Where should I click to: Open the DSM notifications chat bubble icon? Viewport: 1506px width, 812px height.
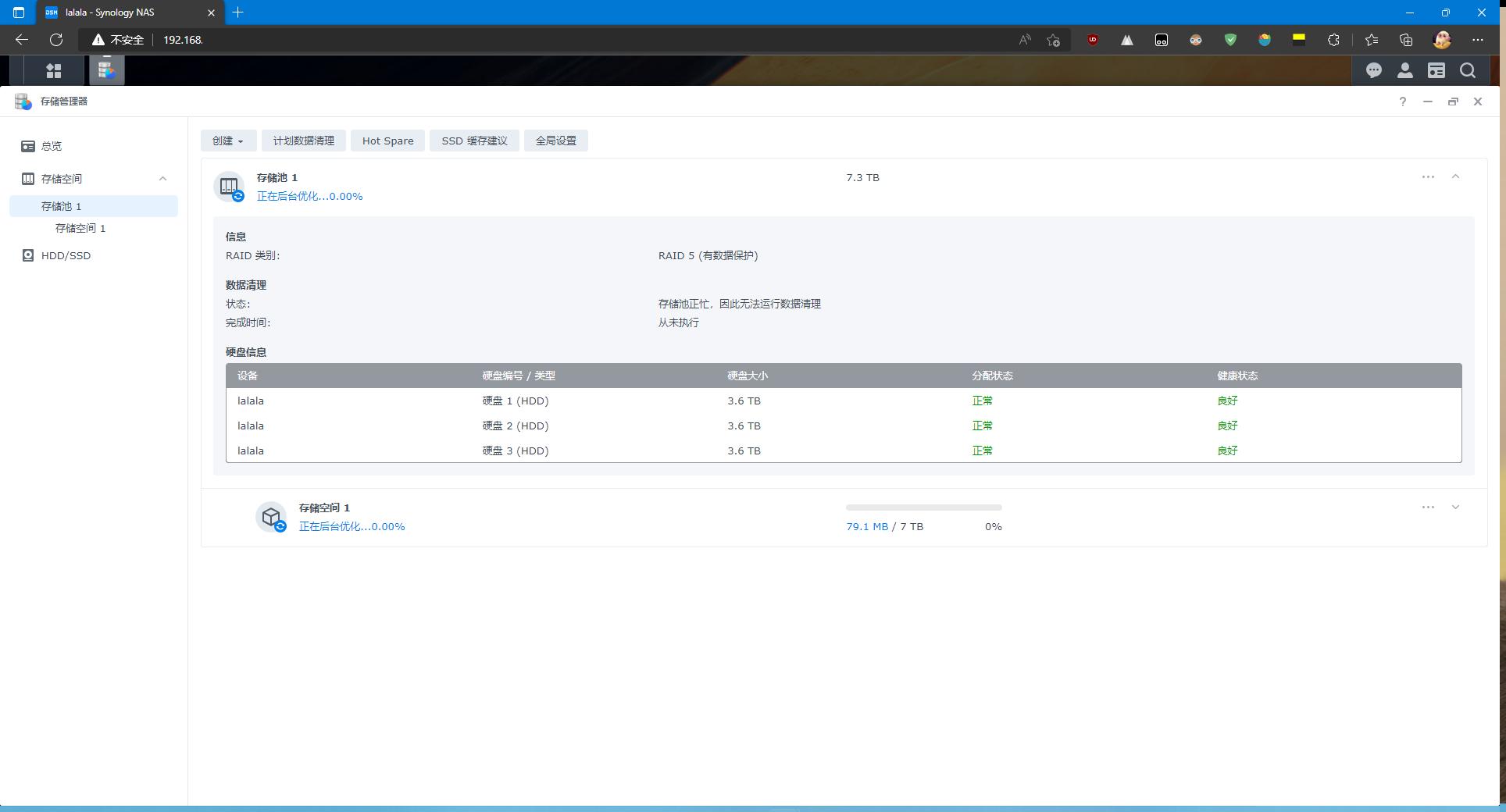coord(1373,71)
